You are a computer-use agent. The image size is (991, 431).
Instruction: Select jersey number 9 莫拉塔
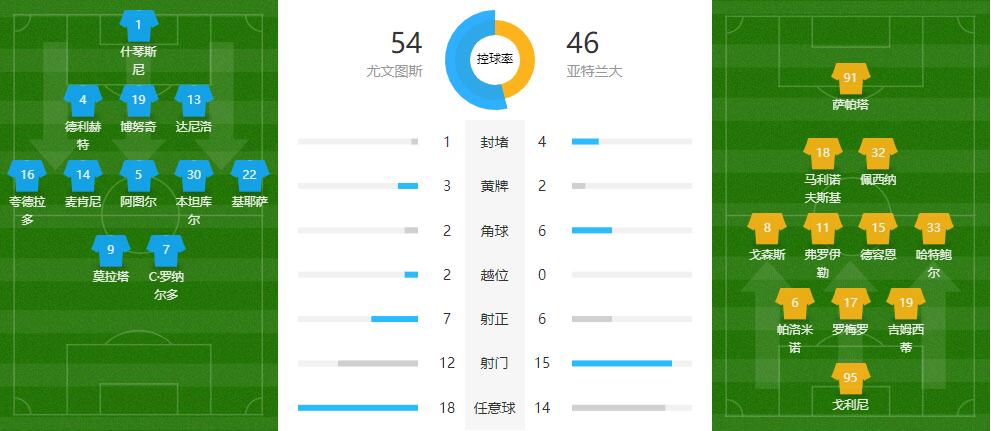(110, 249)
